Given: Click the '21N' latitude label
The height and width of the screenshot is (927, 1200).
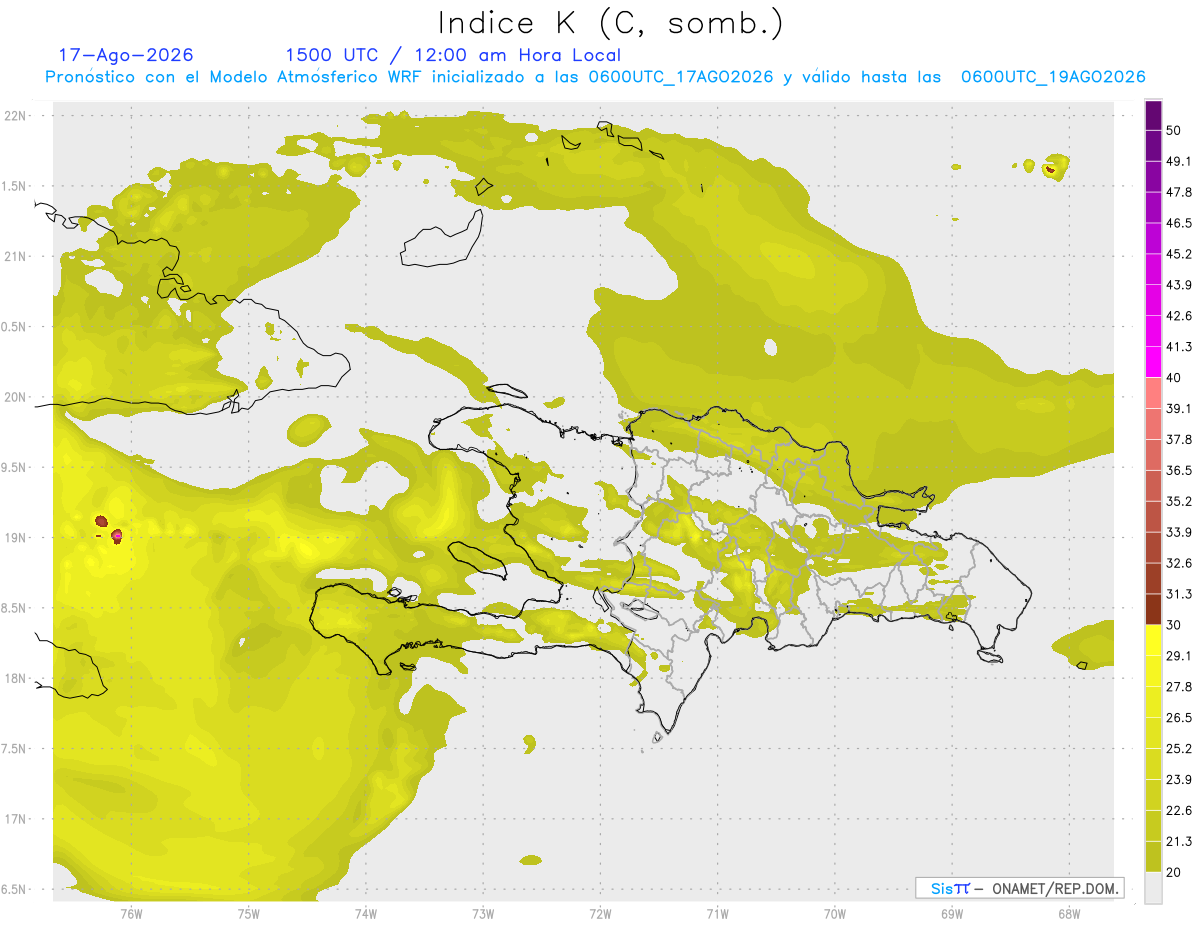Looking at the screenshot, I should click(x=15, y=256).
